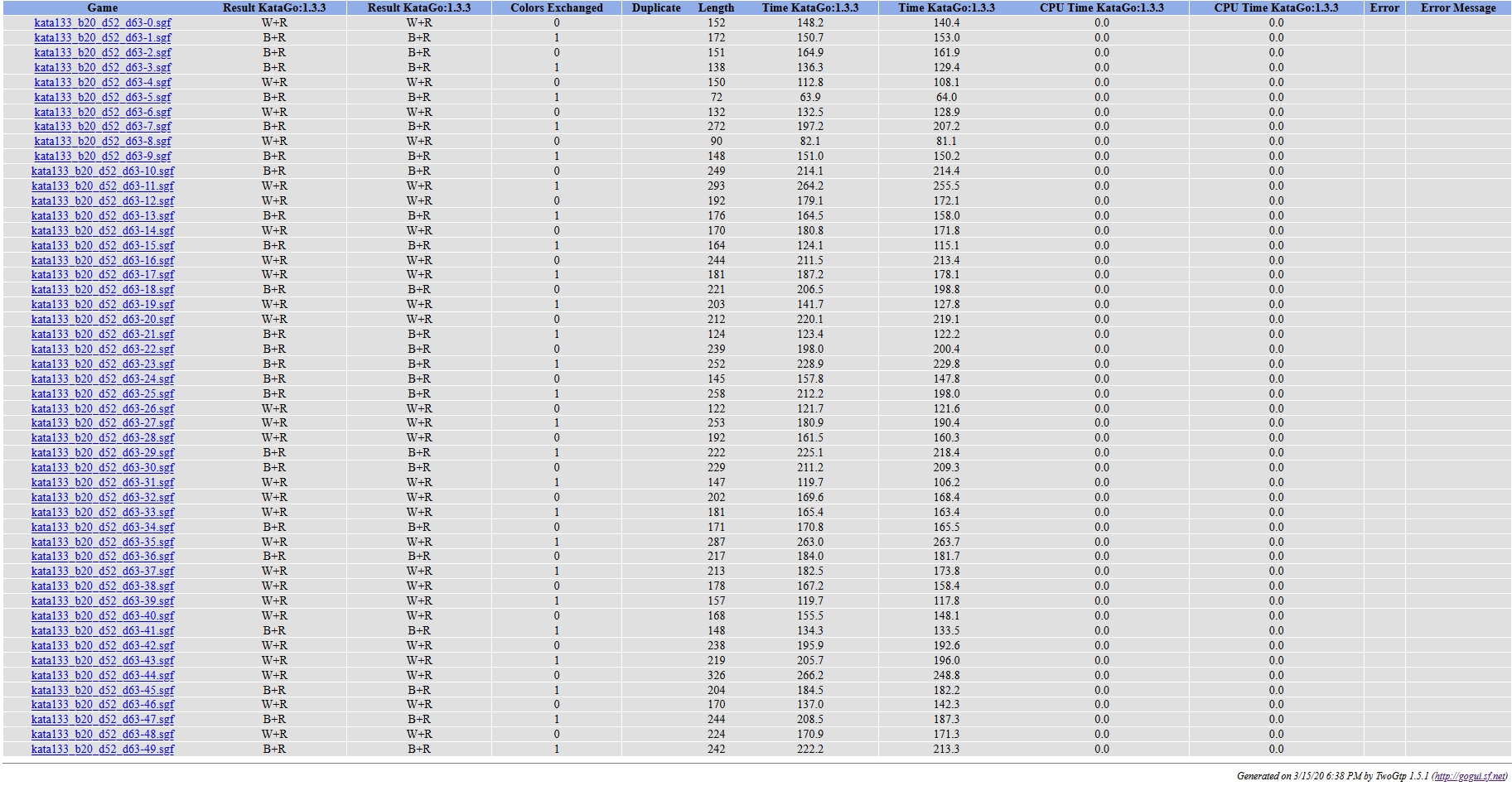Click the Colors Exchanged column header
The image size is (1512, 786).
(x=557, y=8)
